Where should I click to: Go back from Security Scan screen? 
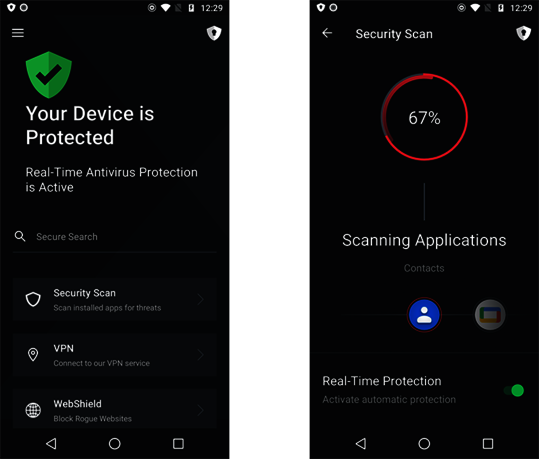(x=327, y=33)
